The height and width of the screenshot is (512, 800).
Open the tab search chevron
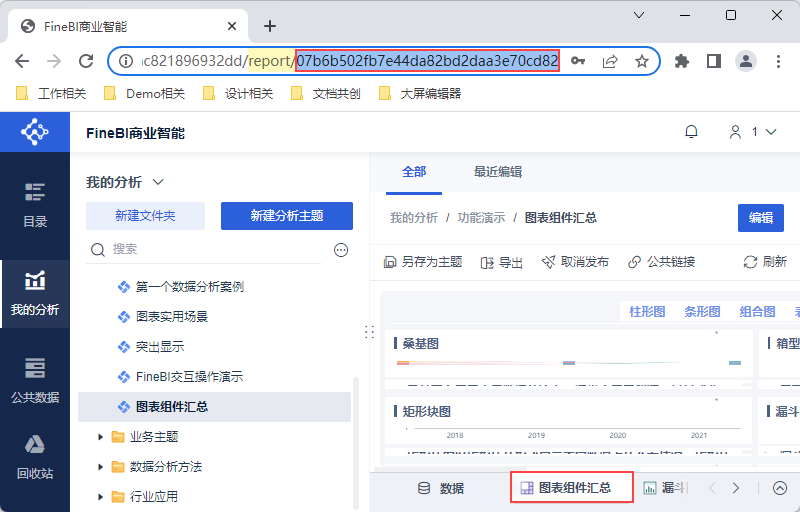click(639, 15)
